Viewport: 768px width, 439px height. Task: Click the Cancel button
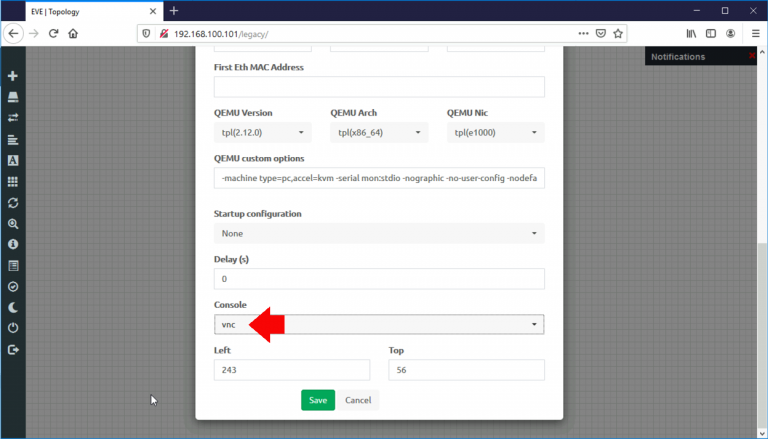(x=358, y=400)
